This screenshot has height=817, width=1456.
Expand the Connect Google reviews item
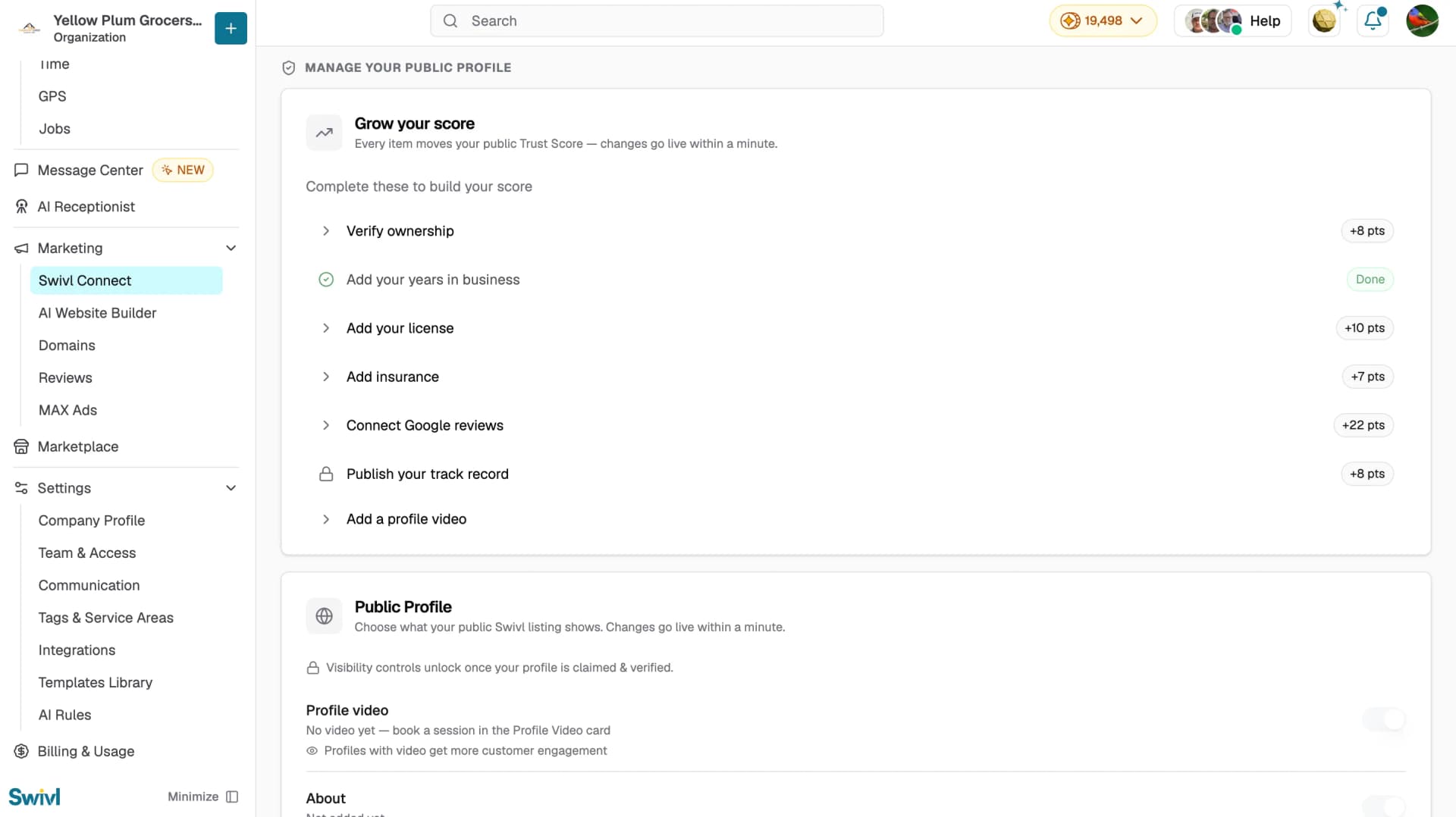[326, 425]
